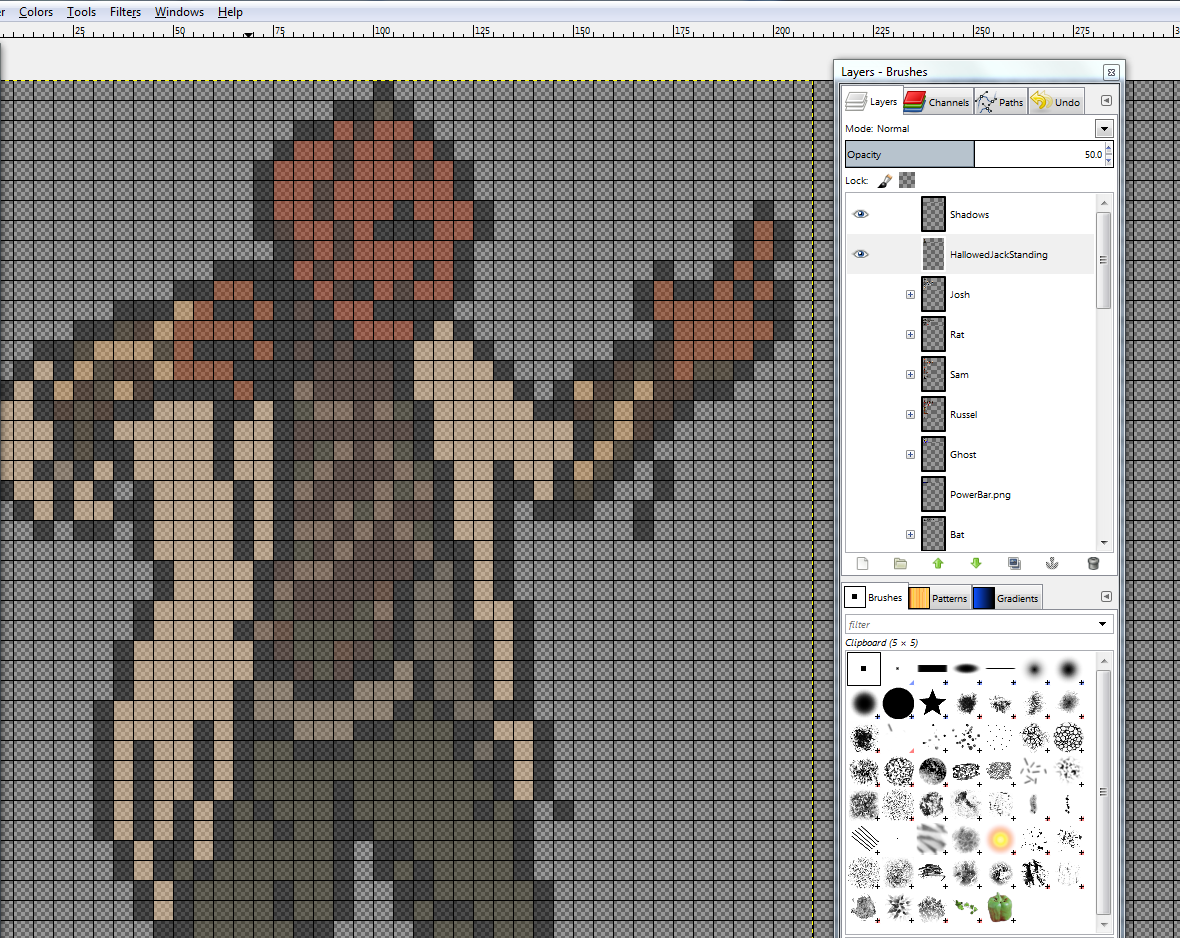Select the green pepper brush
The height and width of the screenshot is (938, 1180).
(x=1000, y=907)
